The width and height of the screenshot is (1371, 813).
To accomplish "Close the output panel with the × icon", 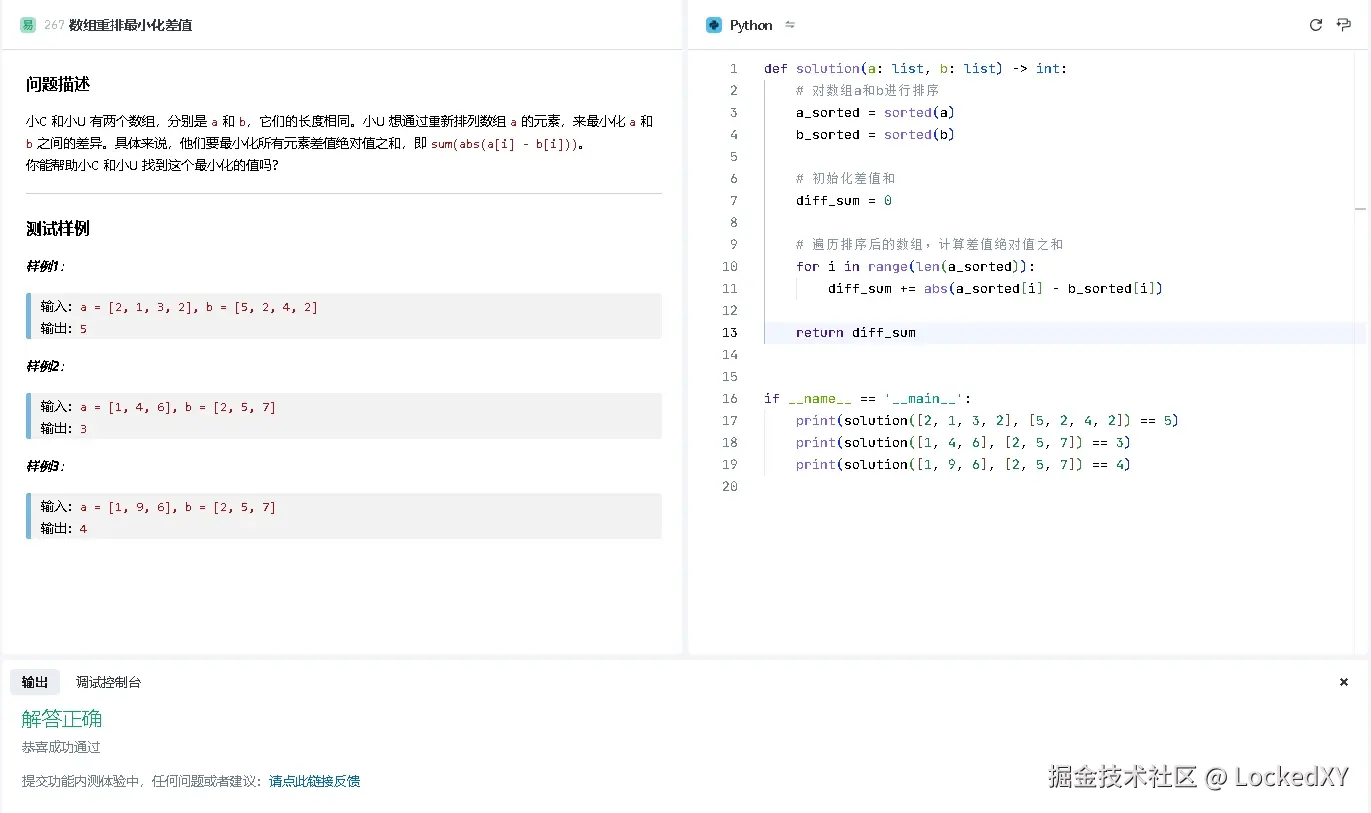I will pyautogui.click(x=1343, y=682).
